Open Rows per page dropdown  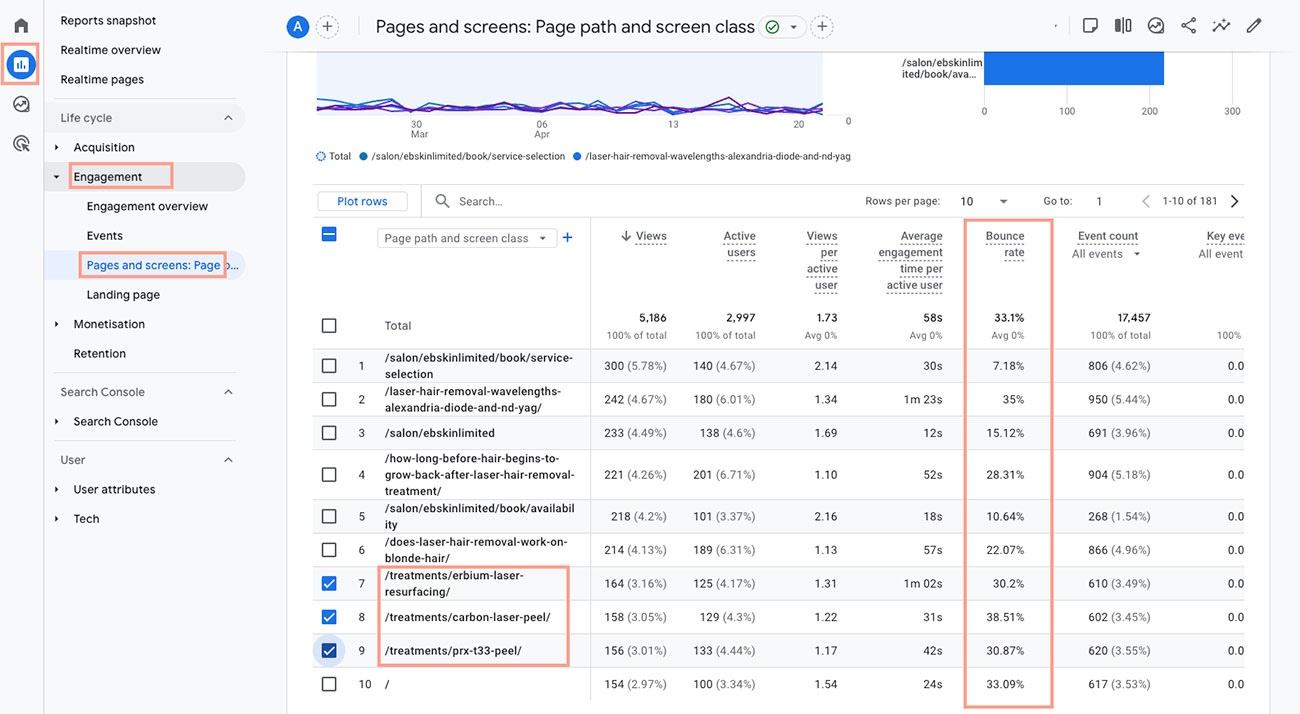point(984,201)
